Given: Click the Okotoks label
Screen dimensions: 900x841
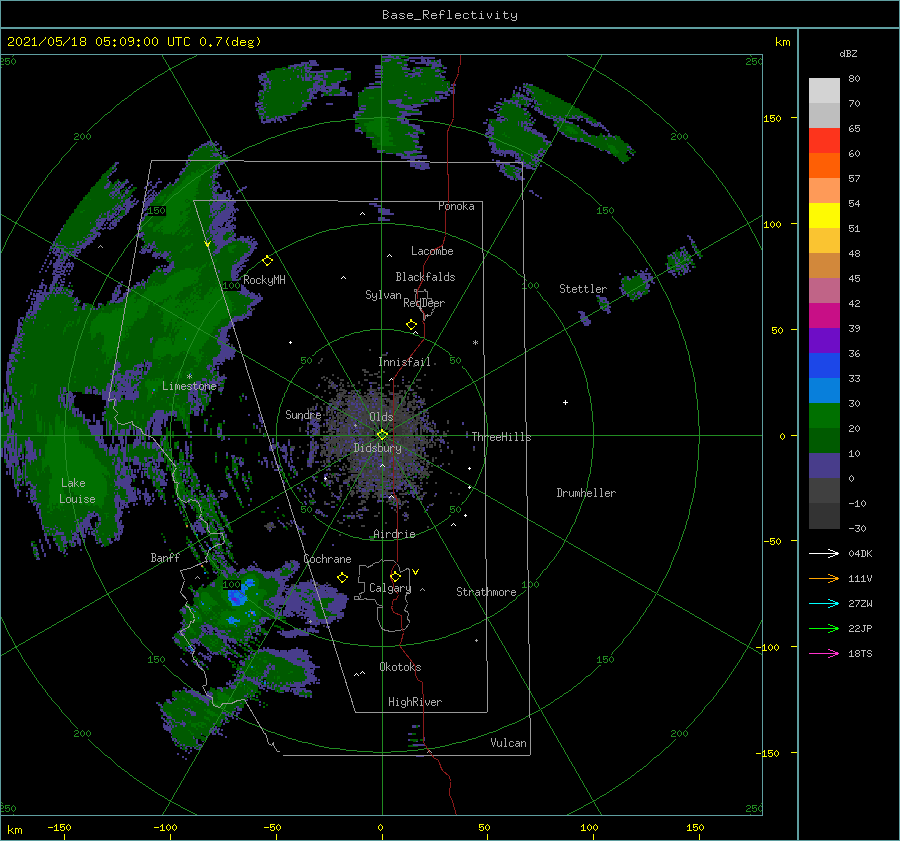Looking at the screenshot, I should pyautogui.click(x=400, y=666).
